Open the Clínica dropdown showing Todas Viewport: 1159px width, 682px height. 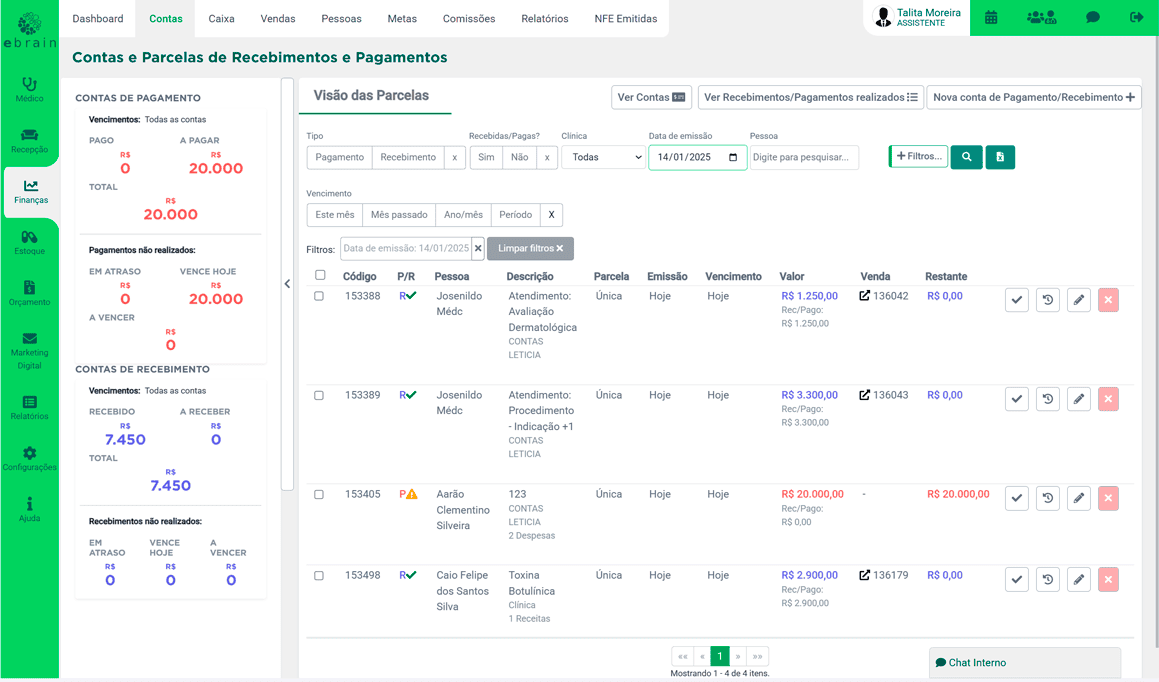pyautogui.click(x=603, y=157)
